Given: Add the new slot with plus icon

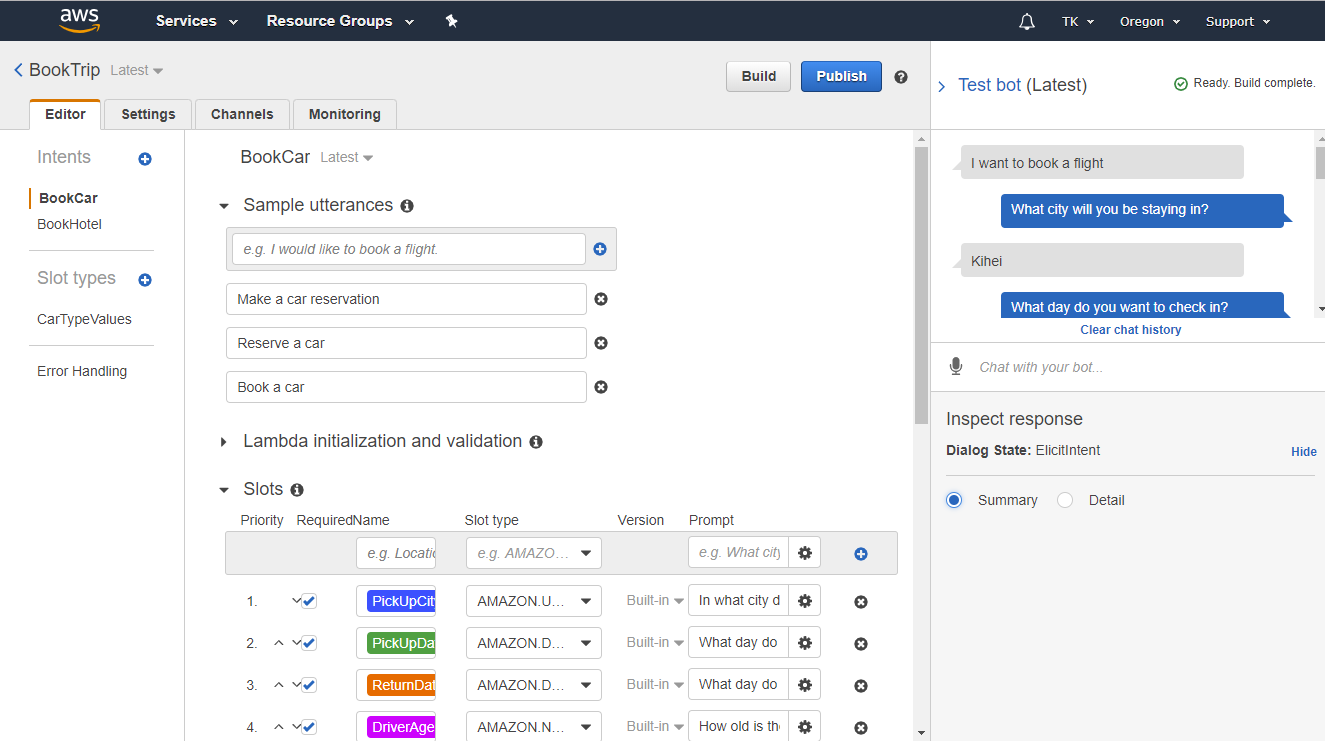Looking at the screenshot, I should coord(861,554).
